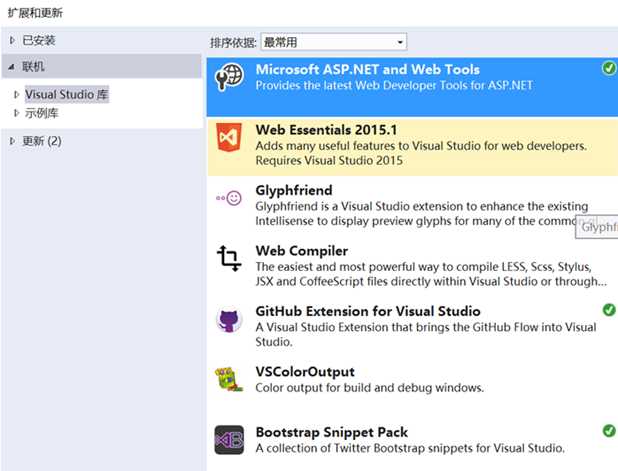Select the Web Essentials 2015.1 title
Screen dimensions: 618x471
(326, 130)
